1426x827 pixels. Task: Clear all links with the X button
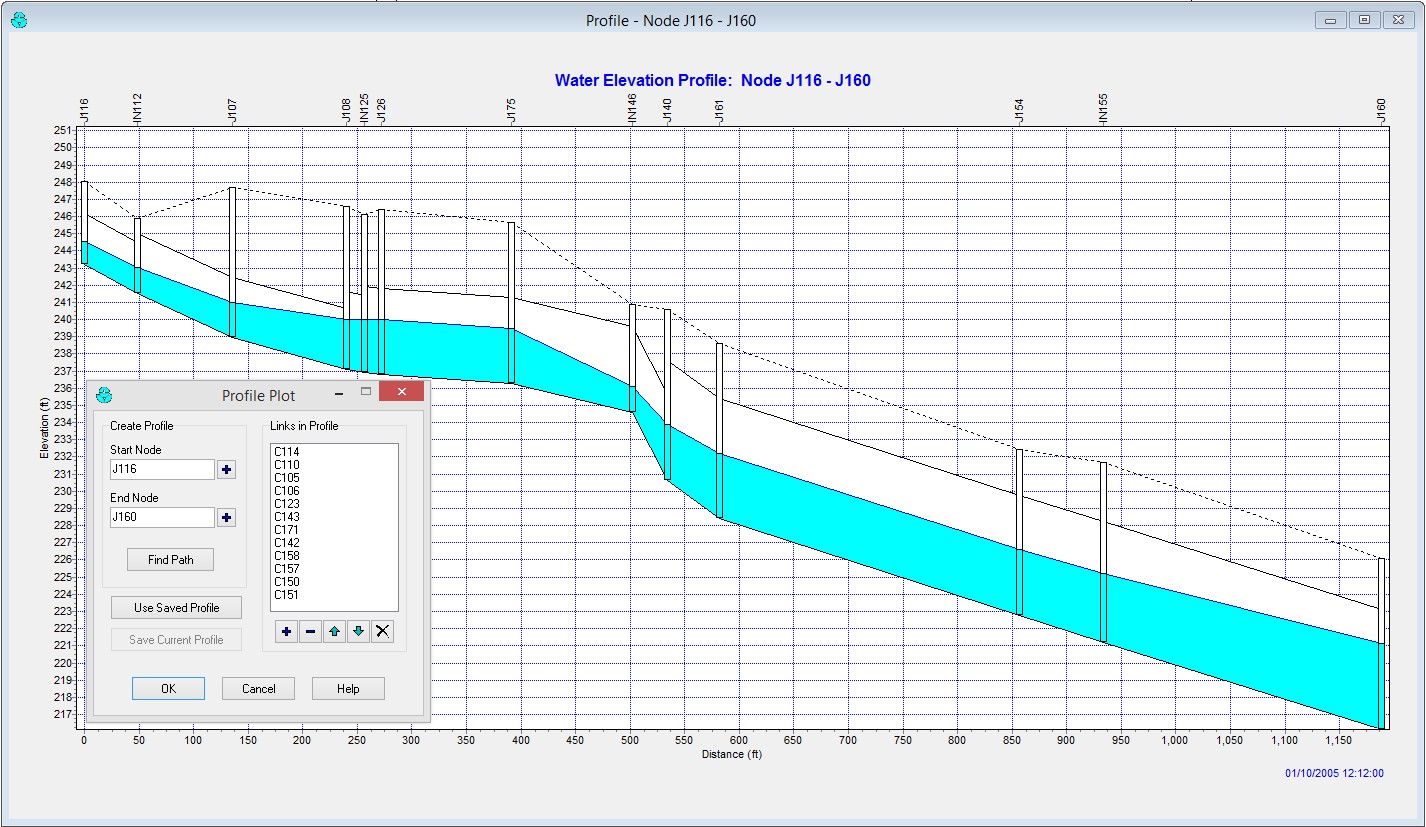(382, 631)
